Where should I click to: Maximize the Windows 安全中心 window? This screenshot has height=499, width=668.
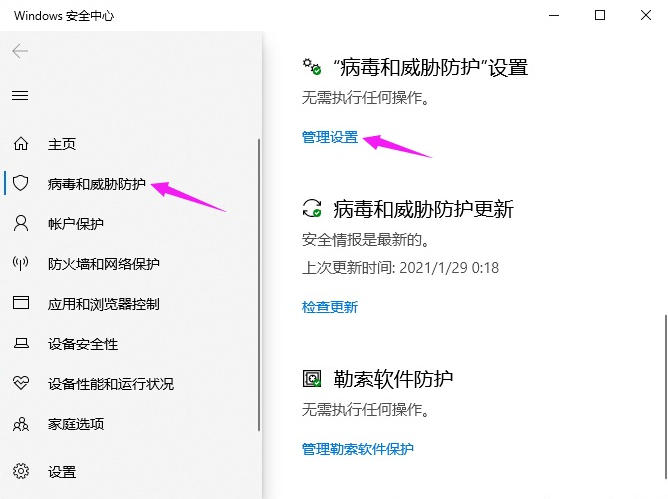coord(600,15)
